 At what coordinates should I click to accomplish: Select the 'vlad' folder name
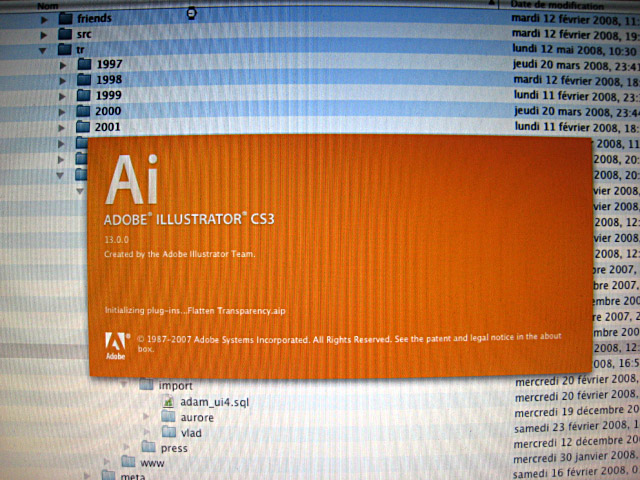point(191,433)
